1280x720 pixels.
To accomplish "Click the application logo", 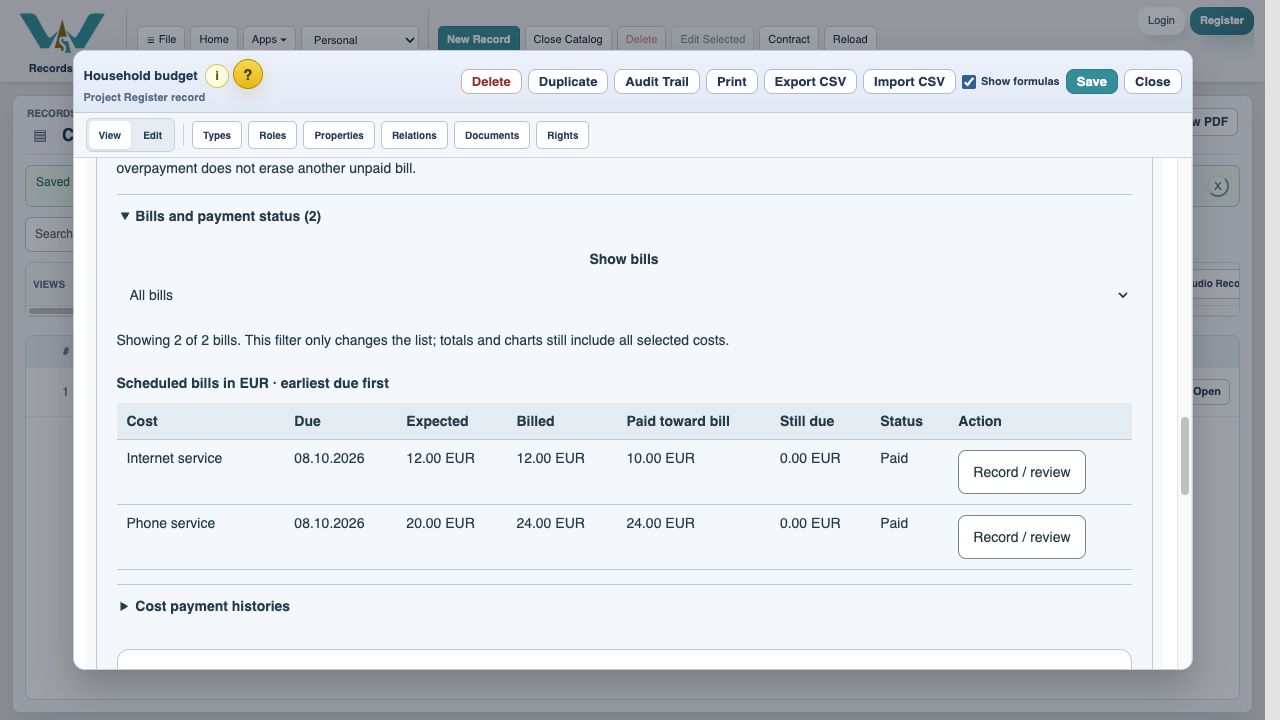I will pos(62,33).
